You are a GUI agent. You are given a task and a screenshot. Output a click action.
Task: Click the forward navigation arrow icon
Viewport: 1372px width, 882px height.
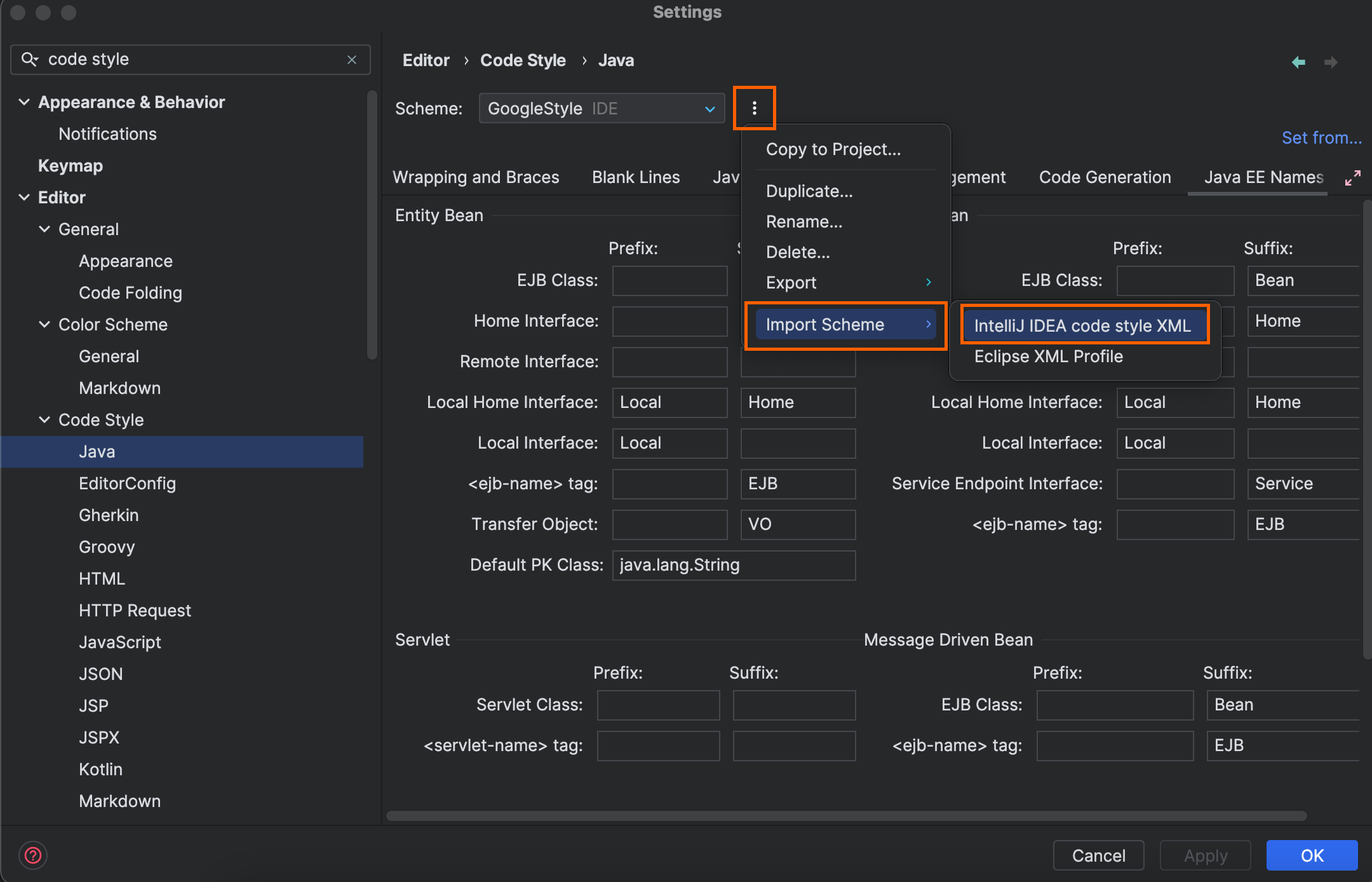[1331, 62]
